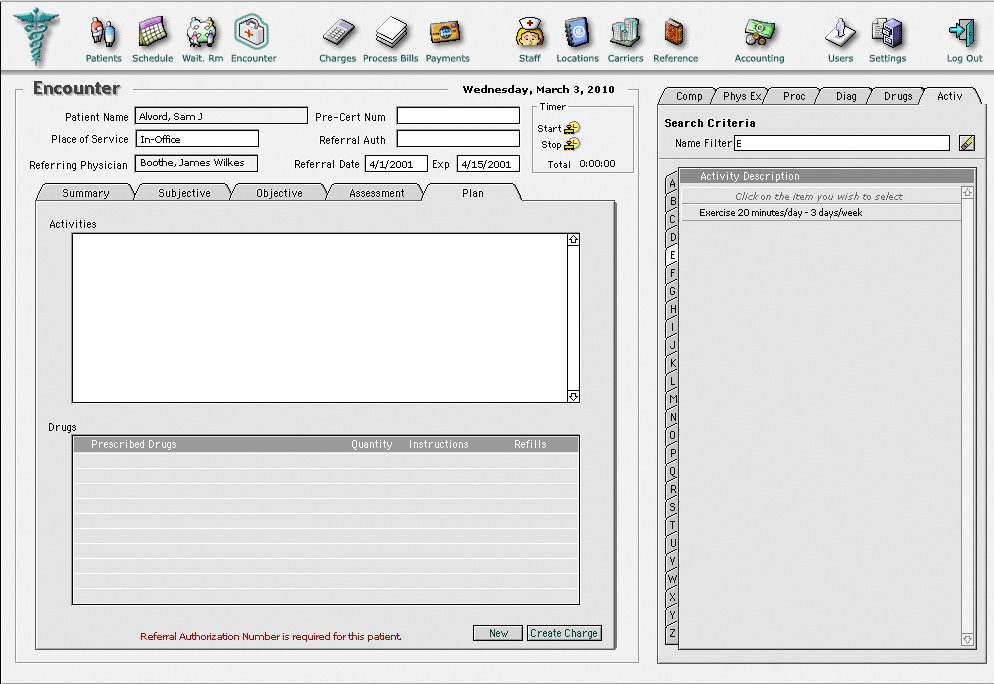Click the activity list scroll up arrow
Viewport: 994px width, 684px height.
tap(967, 192)
